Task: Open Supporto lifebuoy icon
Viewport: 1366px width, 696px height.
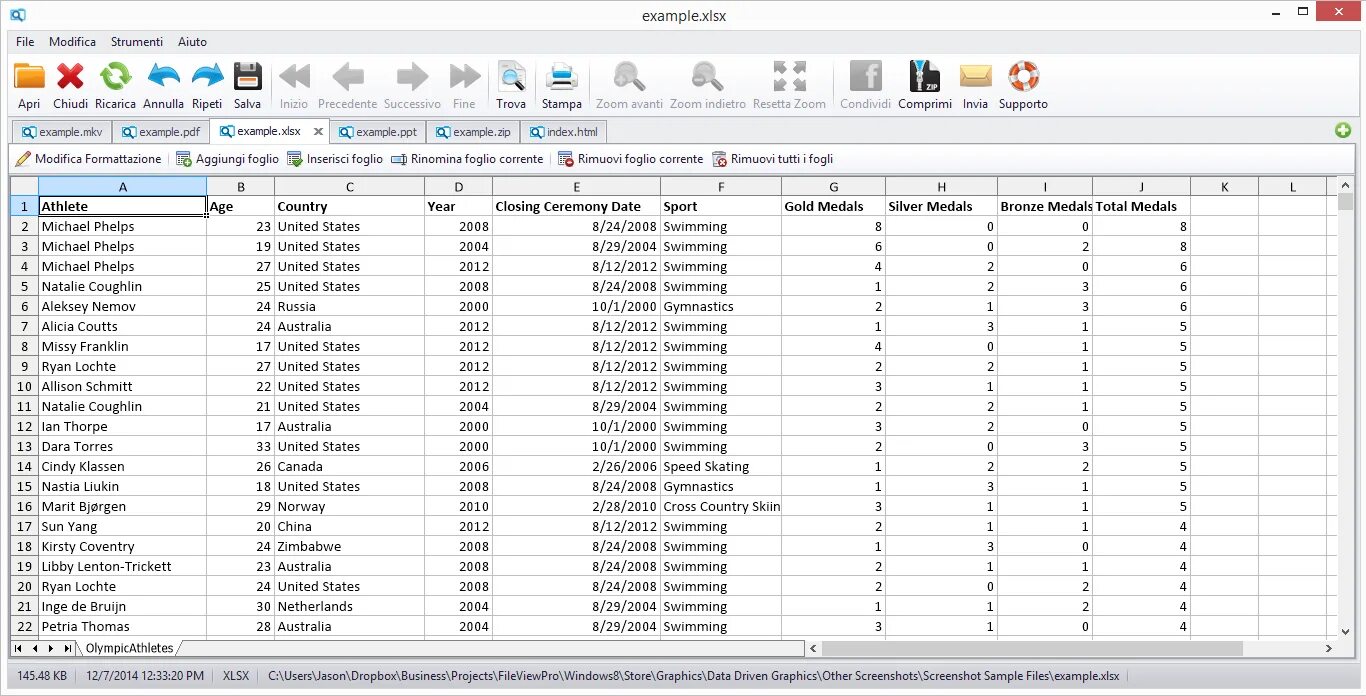Action: (1023, 76)
